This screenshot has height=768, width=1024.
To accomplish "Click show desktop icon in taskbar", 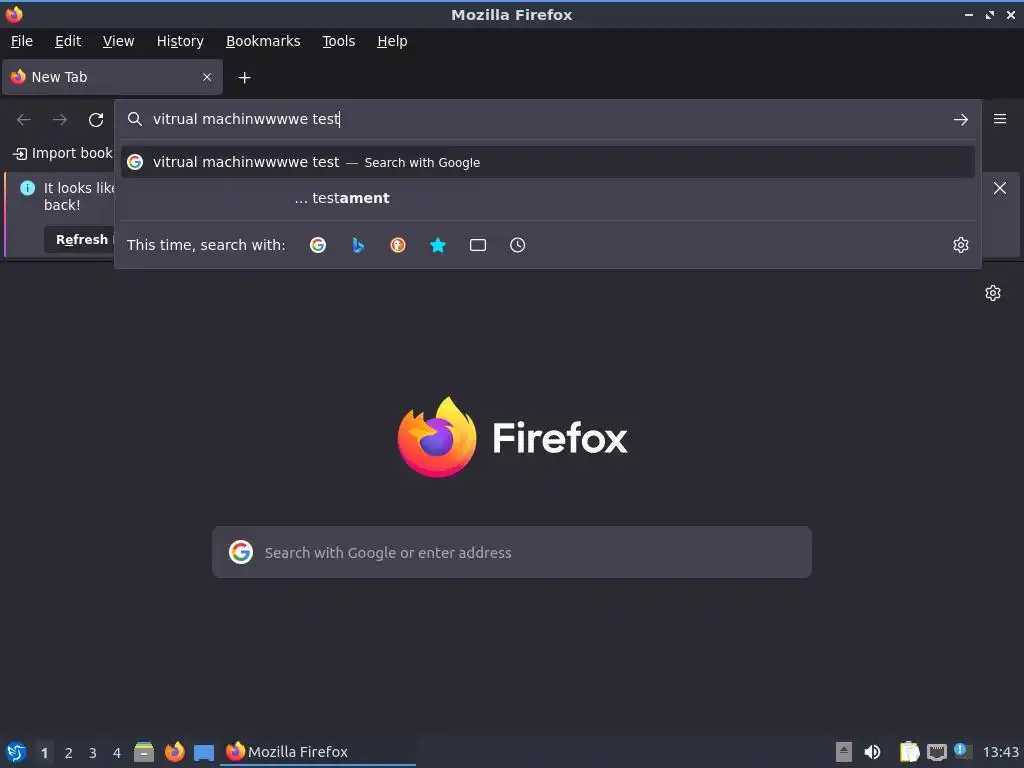I will 204,753.
